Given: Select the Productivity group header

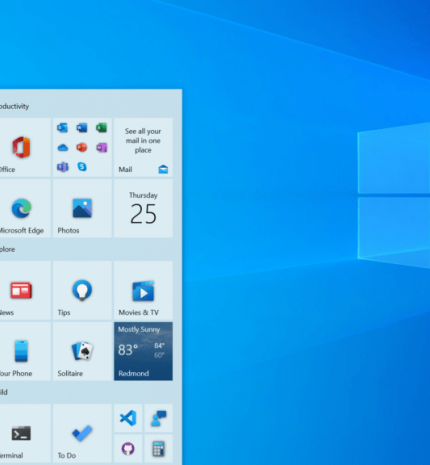Looking at the screenshot, I should [x=14, y=106].
